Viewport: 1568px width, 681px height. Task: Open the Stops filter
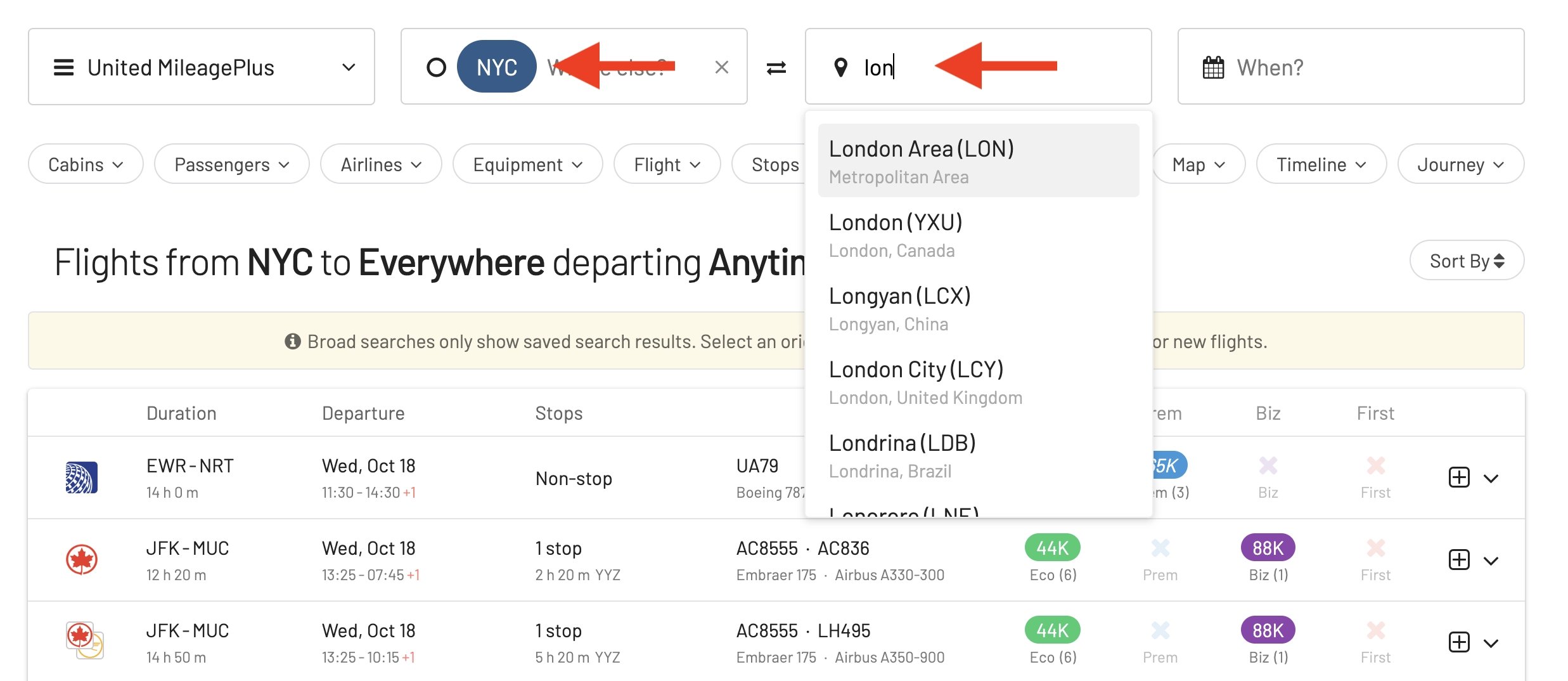coord(769,164)
